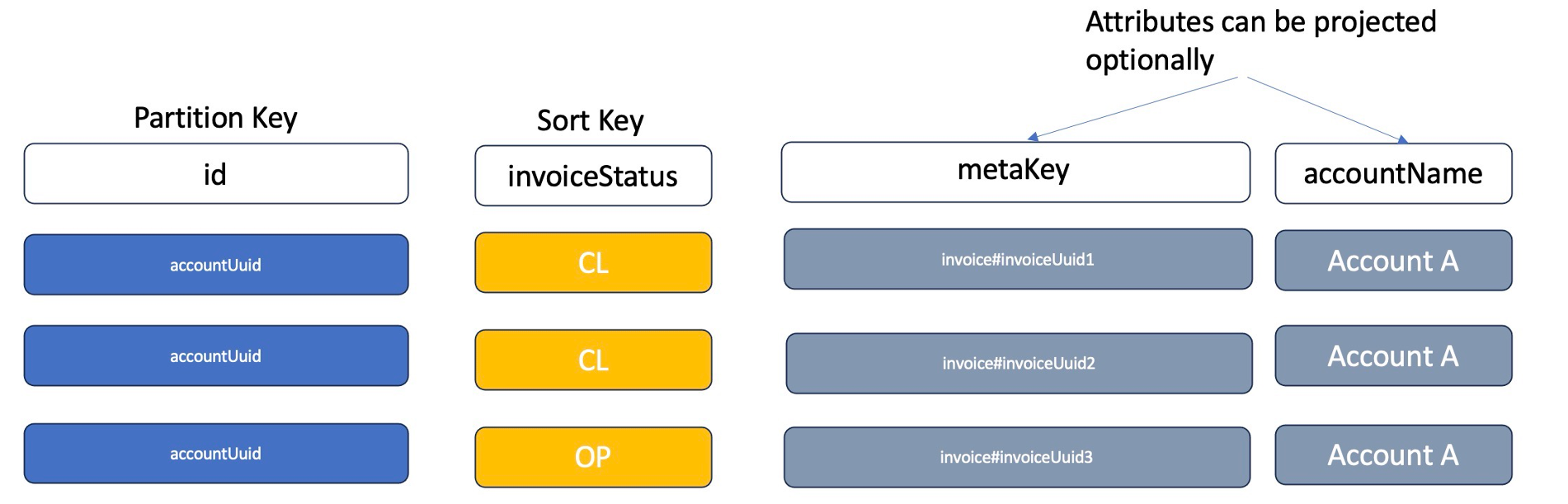Click the metaKey attribute header box
The height and width of the screenshot is (504, 1568).
1015,172
